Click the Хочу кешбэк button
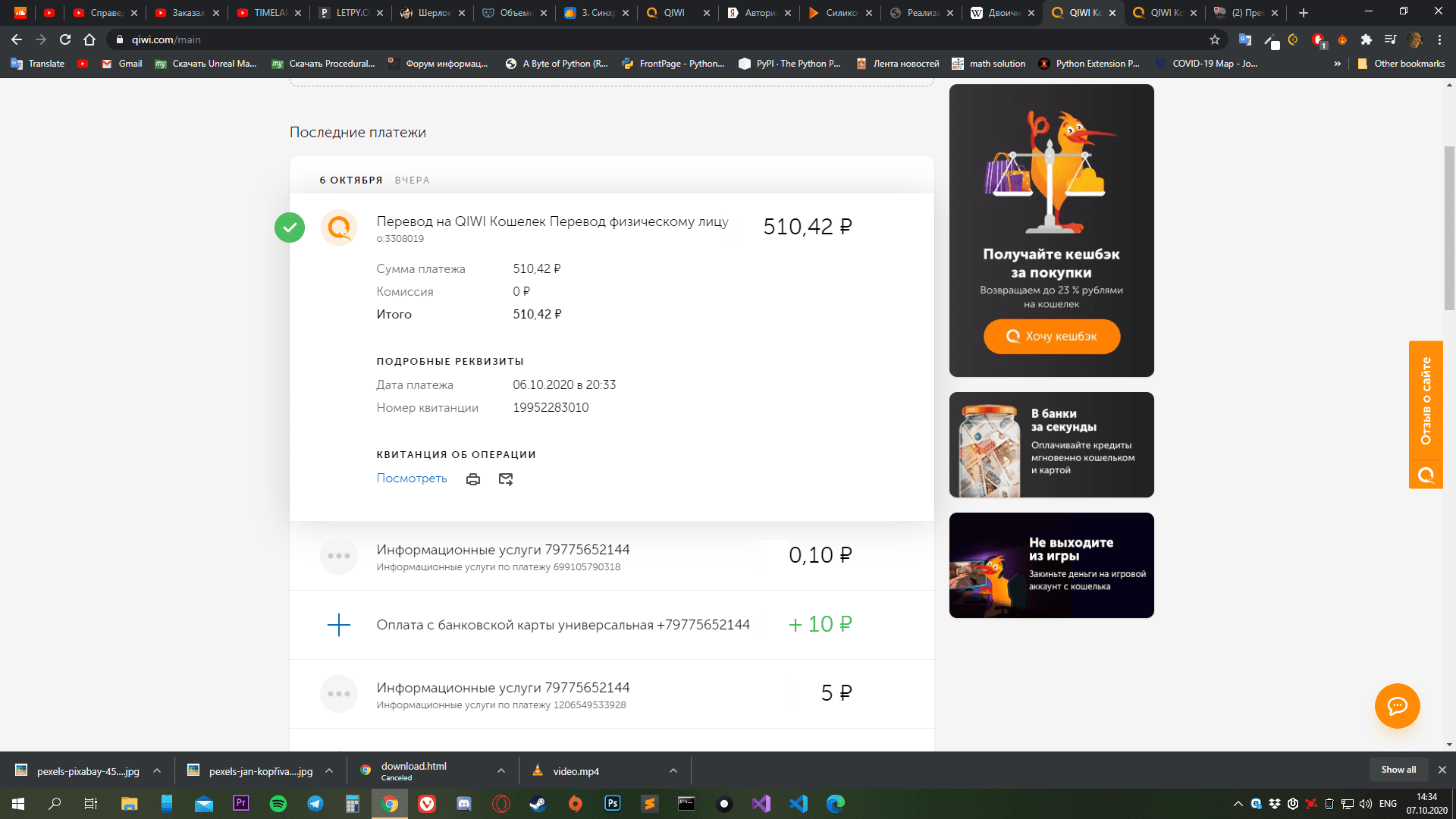Viewport: 1456px width, 819px height. pyautogui.click(x=1051, y=336)
